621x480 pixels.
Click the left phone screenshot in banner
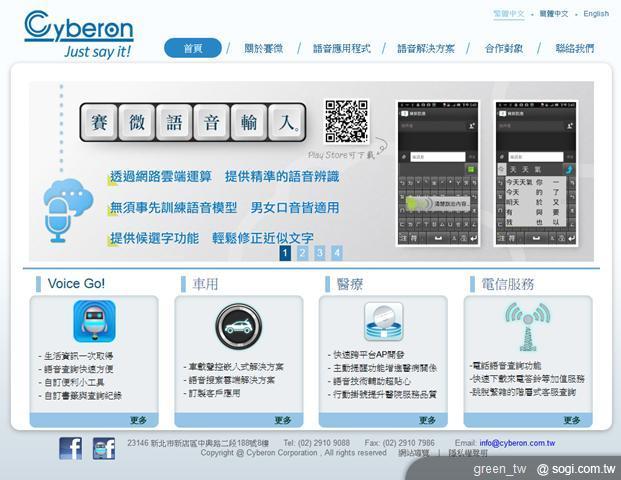(438, 173)
